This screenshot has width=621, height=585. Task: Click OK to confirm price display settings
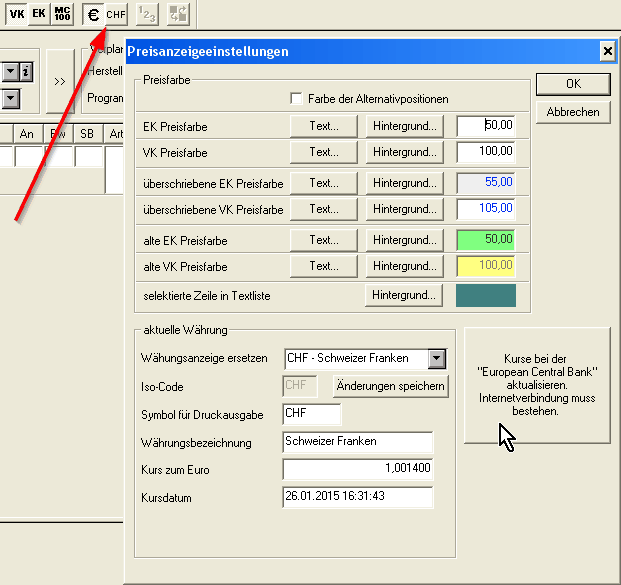[573, 83]
